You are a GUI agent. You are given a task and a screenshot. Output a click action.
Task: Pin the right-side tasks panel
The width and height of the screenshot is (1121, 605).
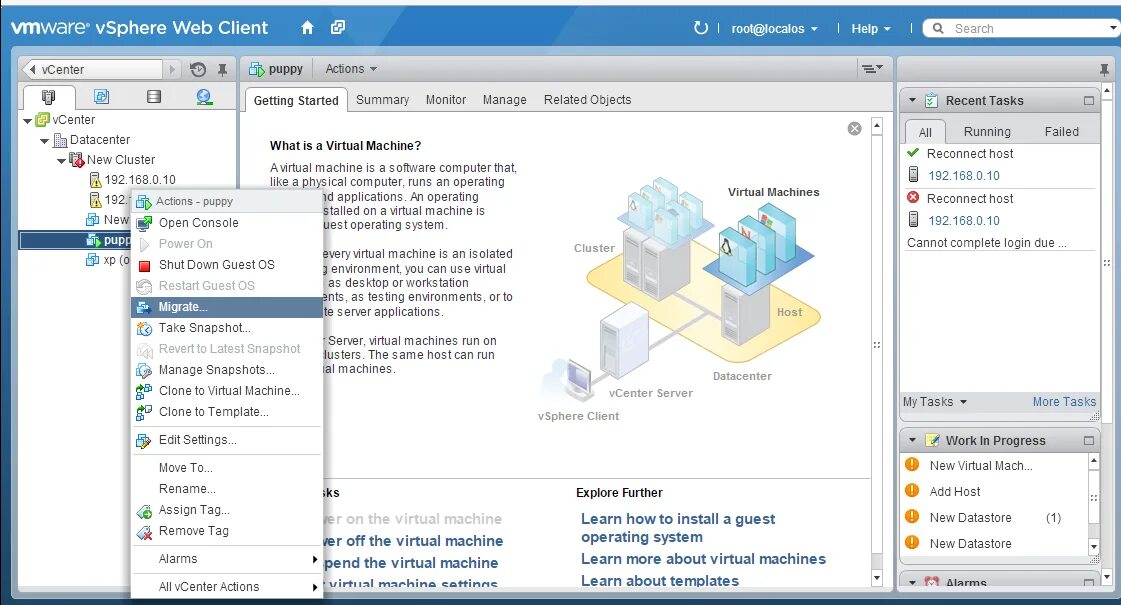click(1105, 69)
